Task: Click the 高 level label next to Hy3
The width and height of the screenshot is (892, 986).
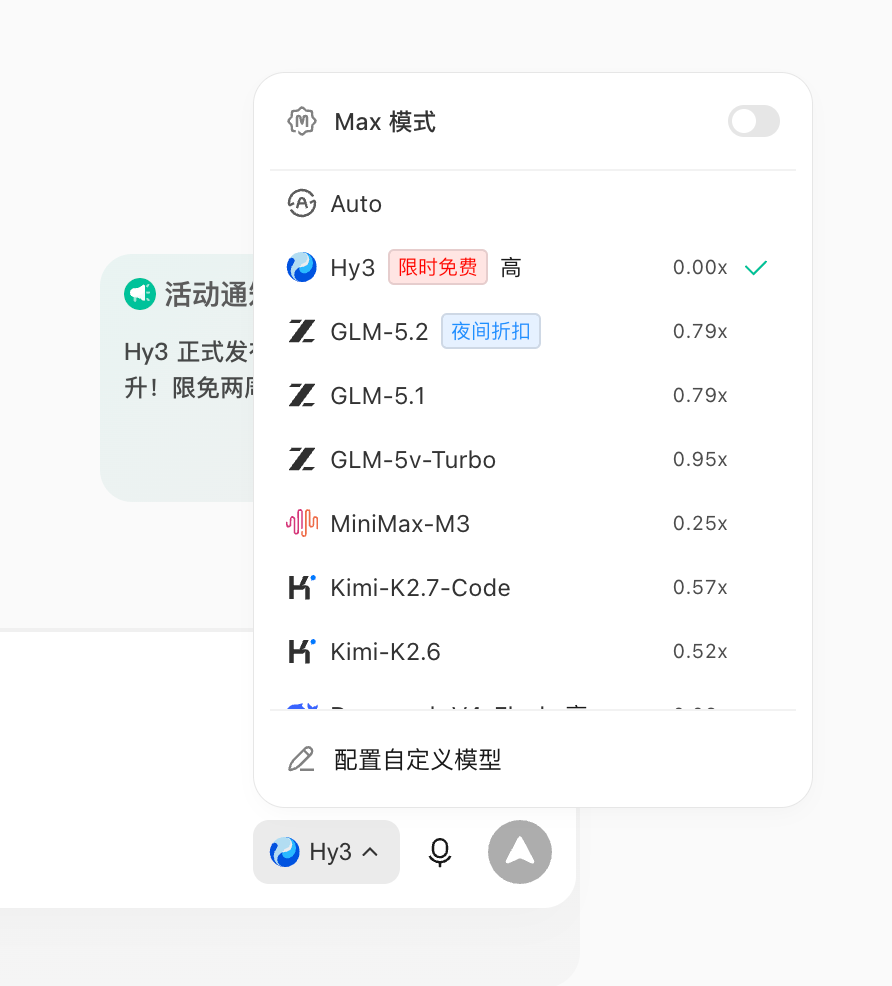Action: 511,268
